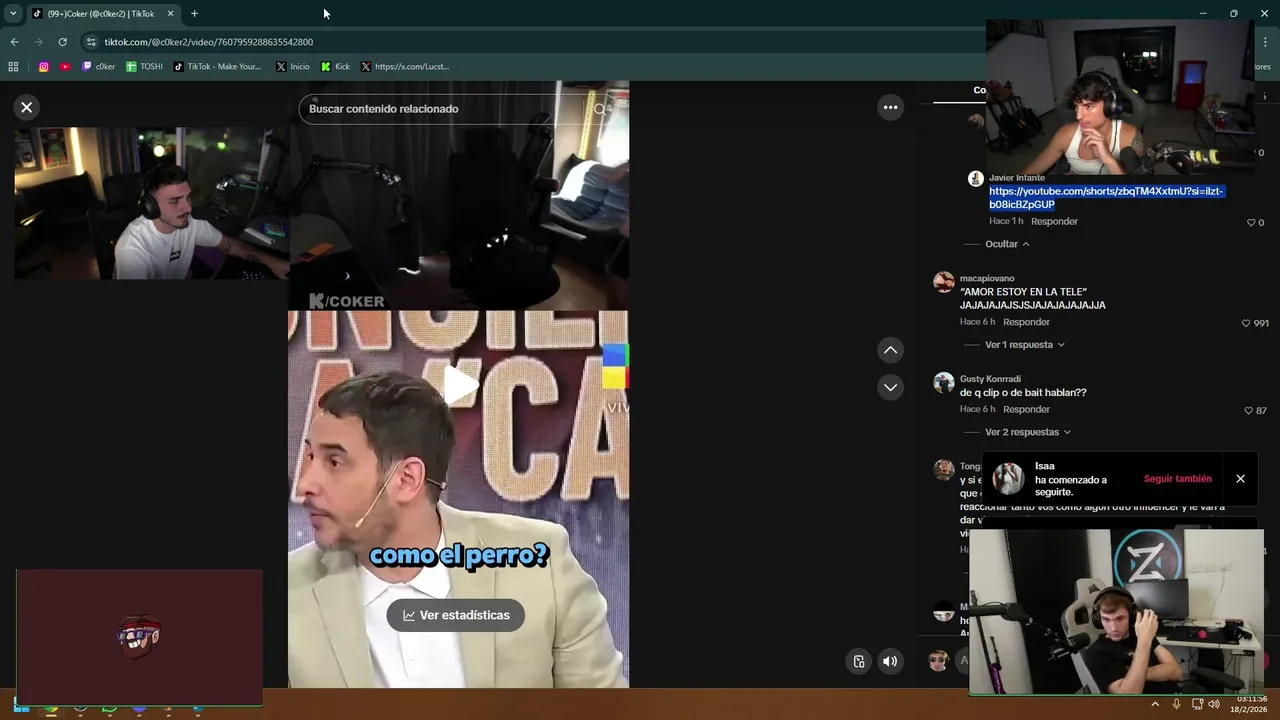Open the https://x.com/Lucst... bookmark
The image size is (1280, 720).
tap(405, 67)
